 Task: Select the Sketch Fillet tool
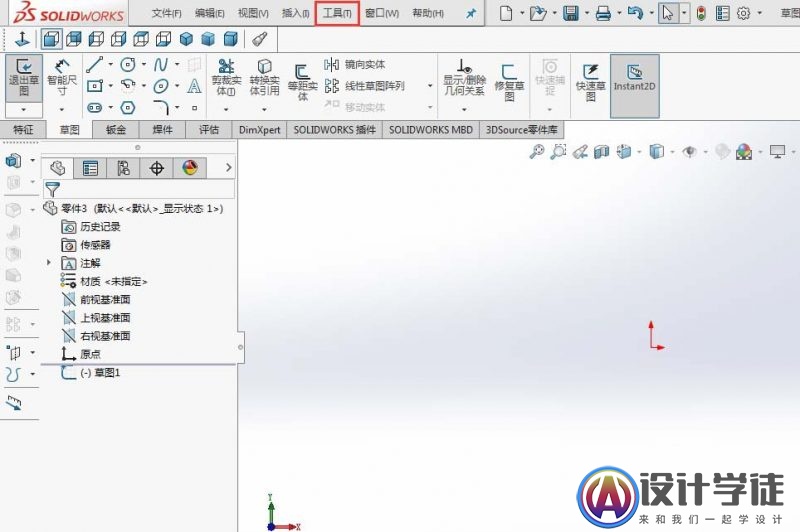[161, 108]
